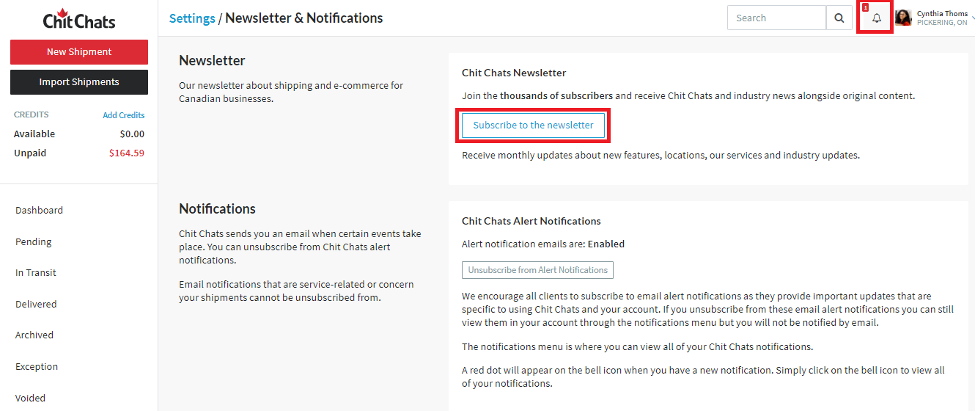The width and height of the screenshot is (977, 412).
Task: Click into the Search field
Action: coord(777,18)
